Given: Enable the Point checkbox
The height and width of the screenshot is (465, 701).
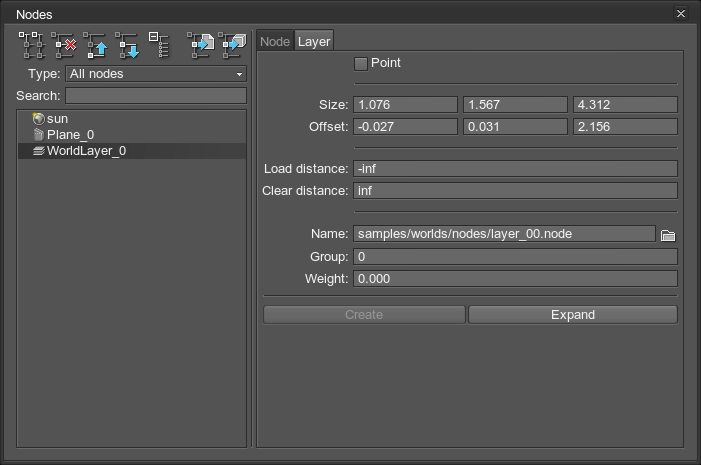Looking at the screenshot, I should (x=361, y=64).
